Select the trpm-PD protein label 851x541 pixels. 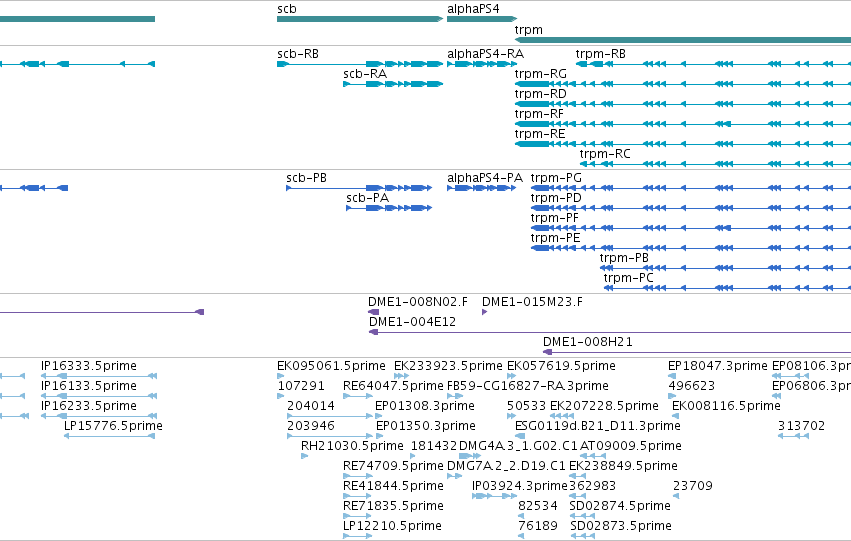tap(556, 198)
